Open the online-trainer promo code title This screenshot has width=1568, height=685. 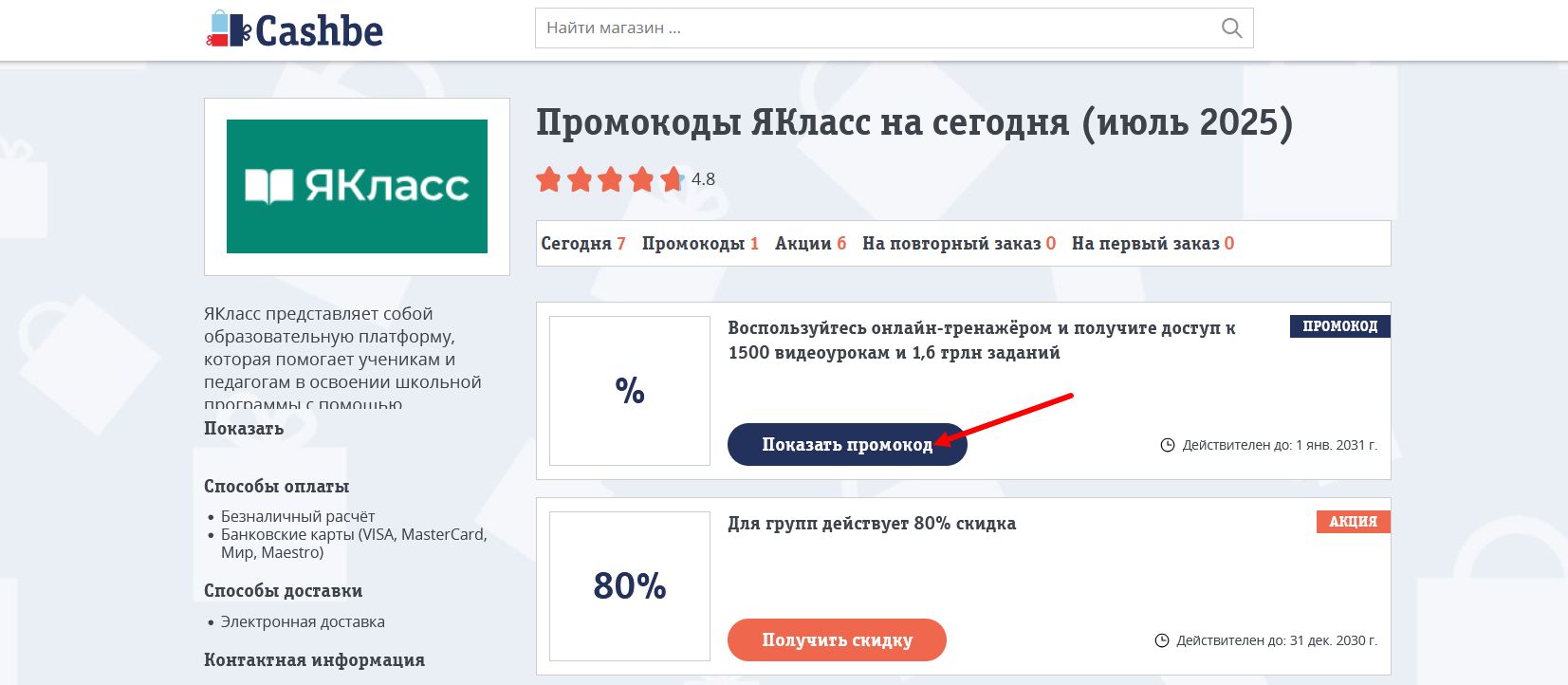click(x=982, y=341)
